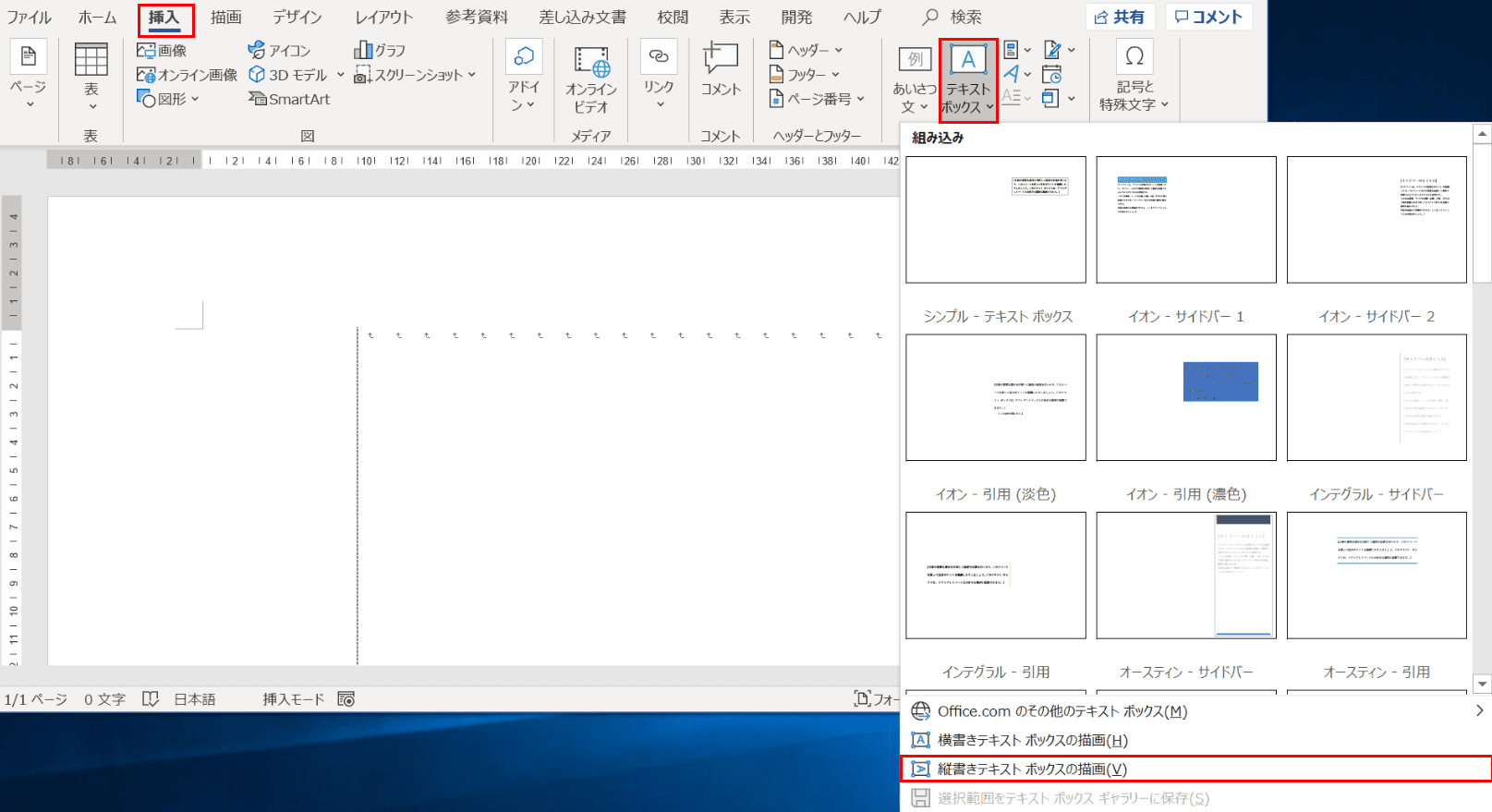
Task: Insert an icon with アイコン button
Action: coord(279,50)
